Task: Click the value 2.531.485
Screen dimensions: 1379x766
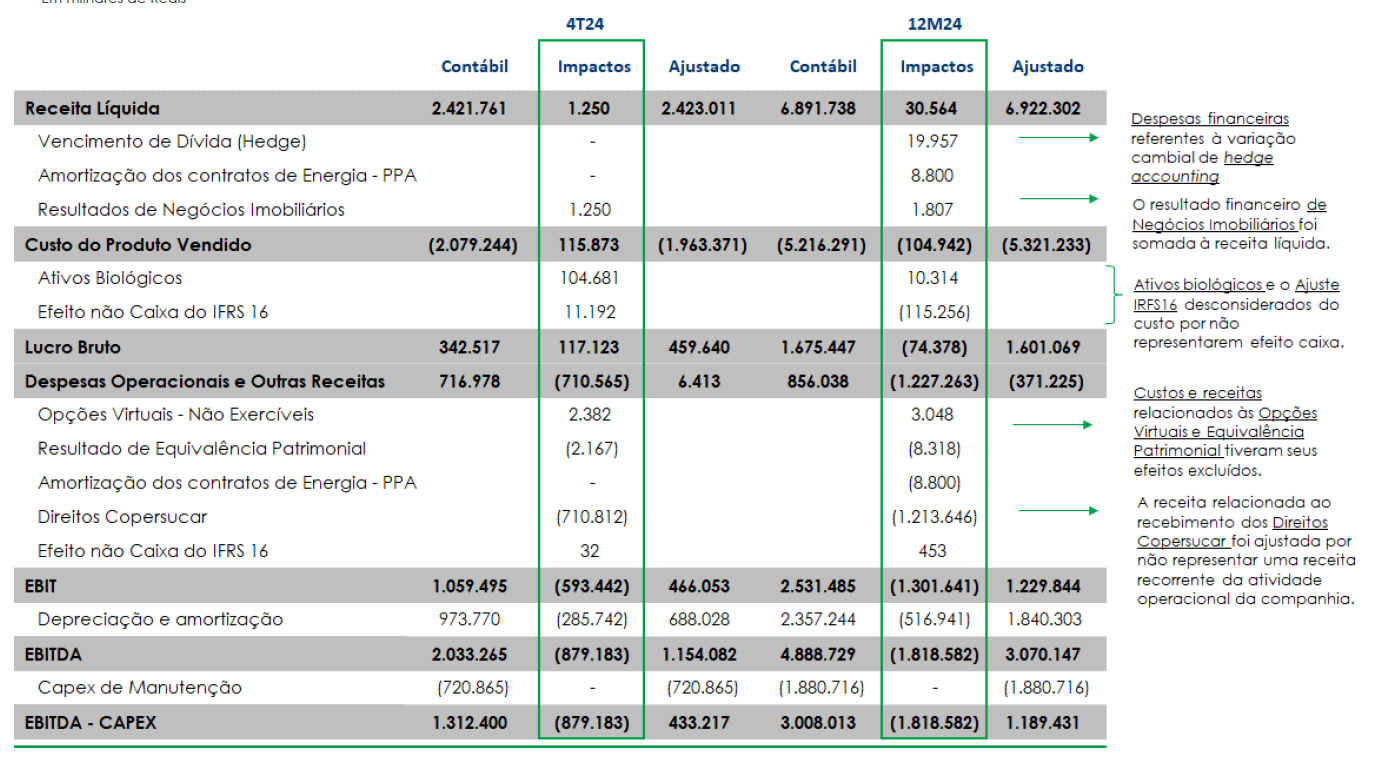Action: pyautogui.click(x=818, y=586)
